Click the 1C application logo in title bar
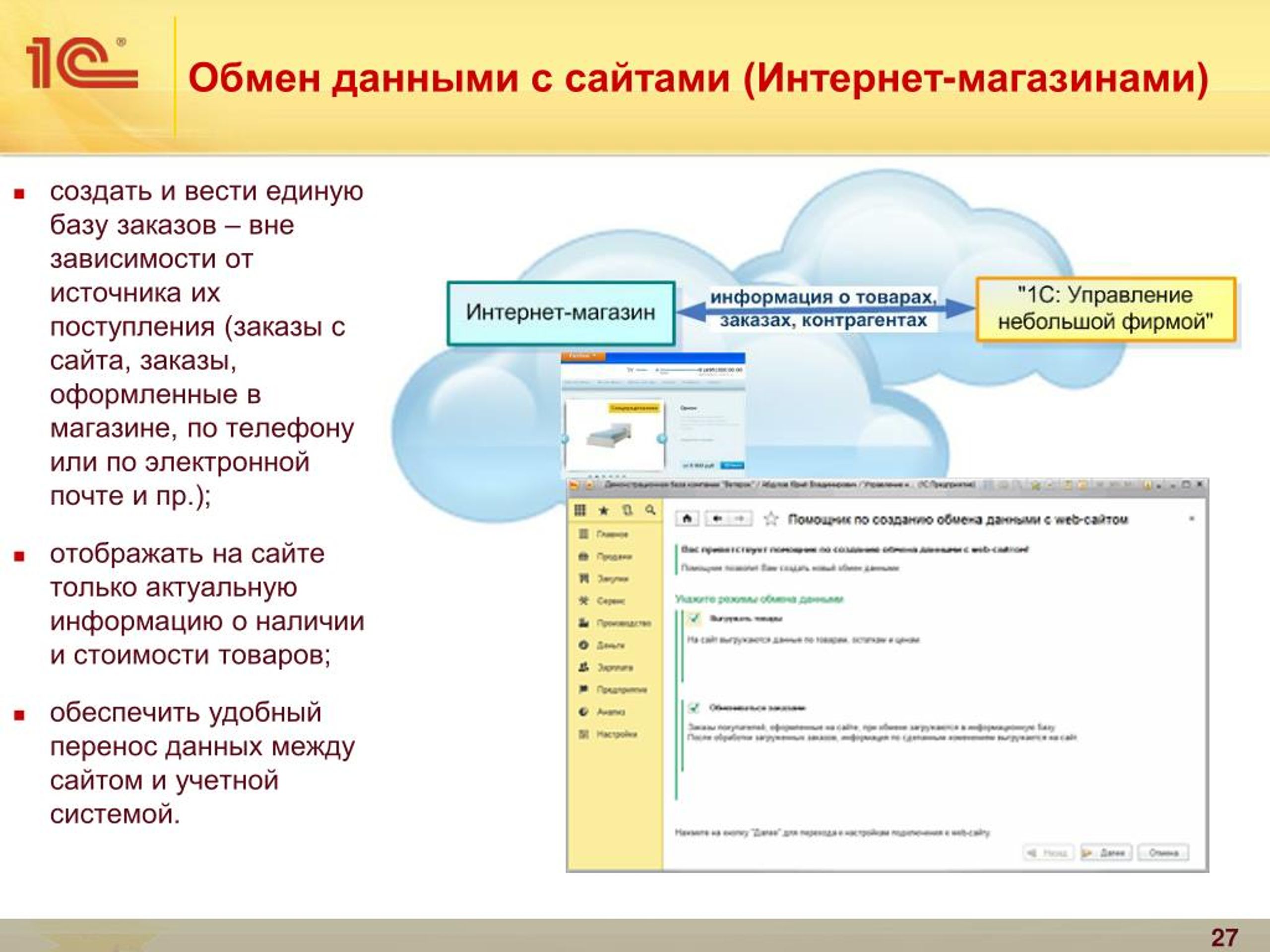This screenshot has width=1270, height=952. (x=574, y=485)
